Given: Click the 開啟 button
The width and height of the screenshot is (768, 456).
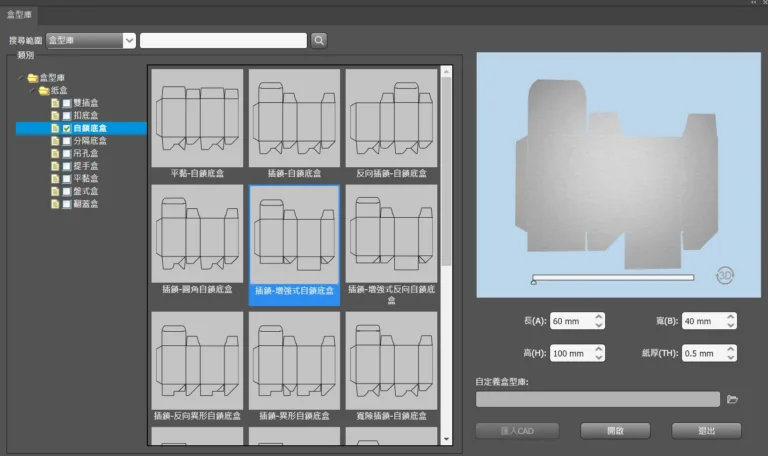Looking at the screenshot, I should pos(616,430).
